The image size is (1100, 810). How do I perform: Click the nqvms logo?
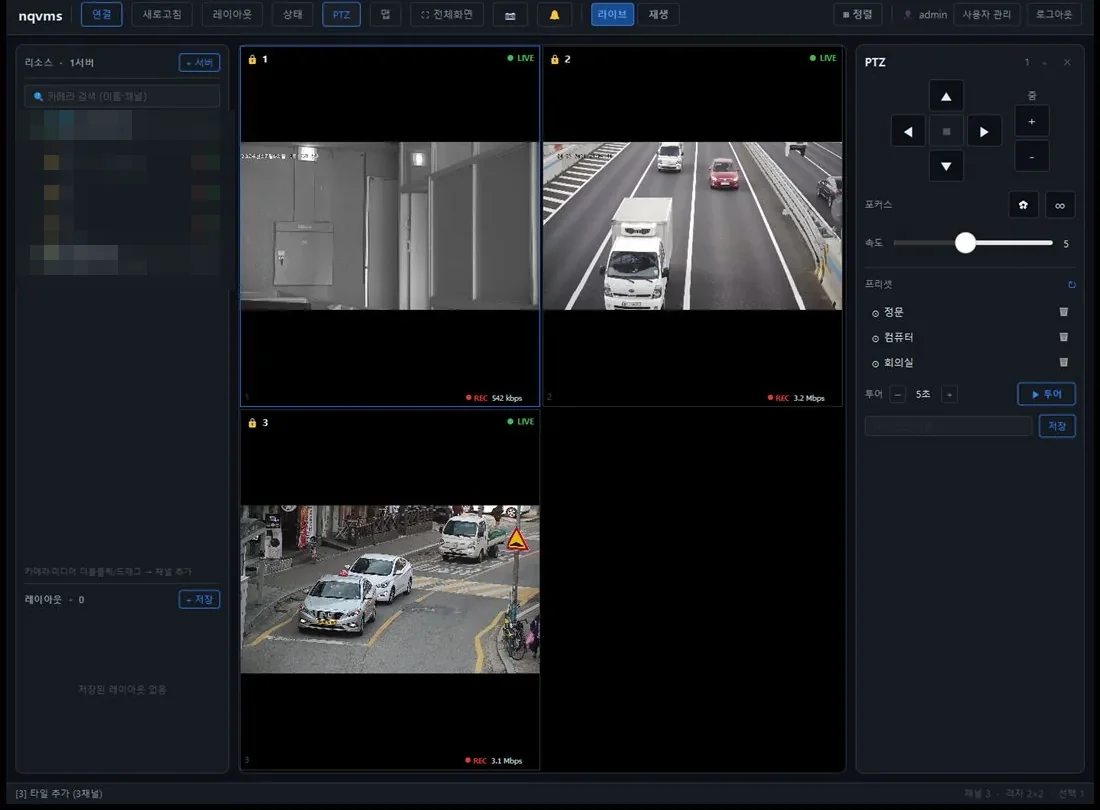(41, 15)
